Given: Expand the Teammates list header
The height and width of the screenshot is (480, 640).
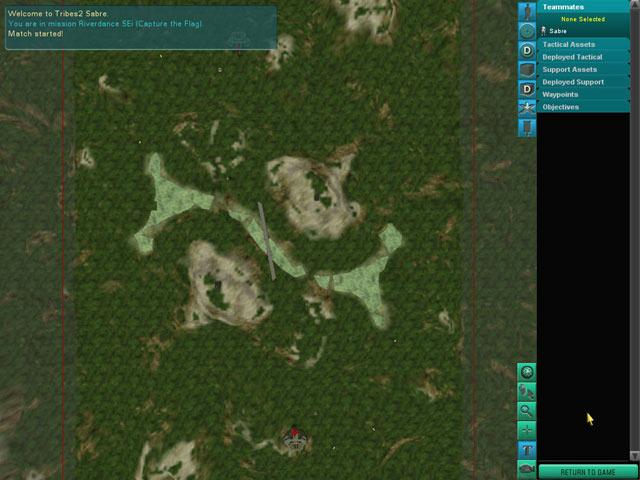Looking at the screenshot, I should pyautogui.click(x=583, y=7).
